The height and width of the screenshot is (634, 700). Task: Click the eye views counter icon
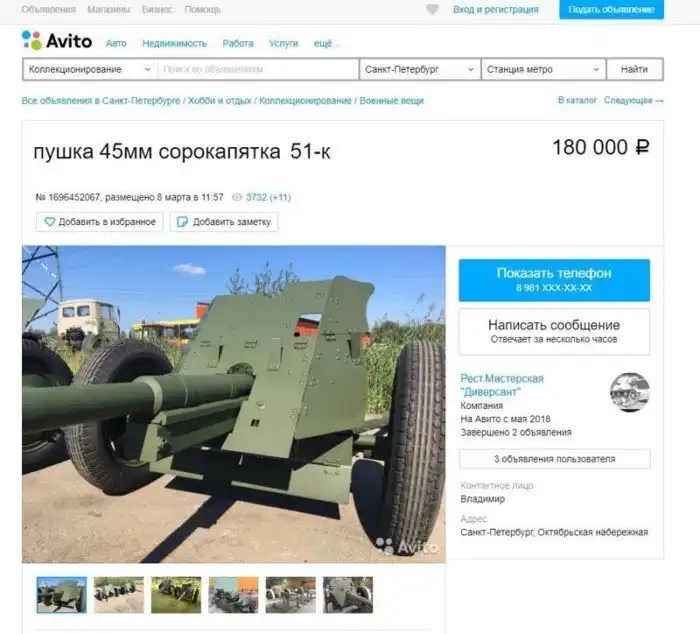(237, 197)
